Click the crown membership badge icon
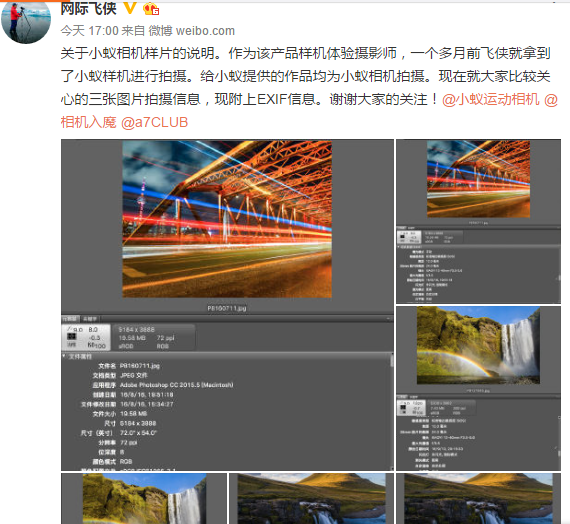The height and width of the screenshot is (524, 570). click(x=151, y=9)
